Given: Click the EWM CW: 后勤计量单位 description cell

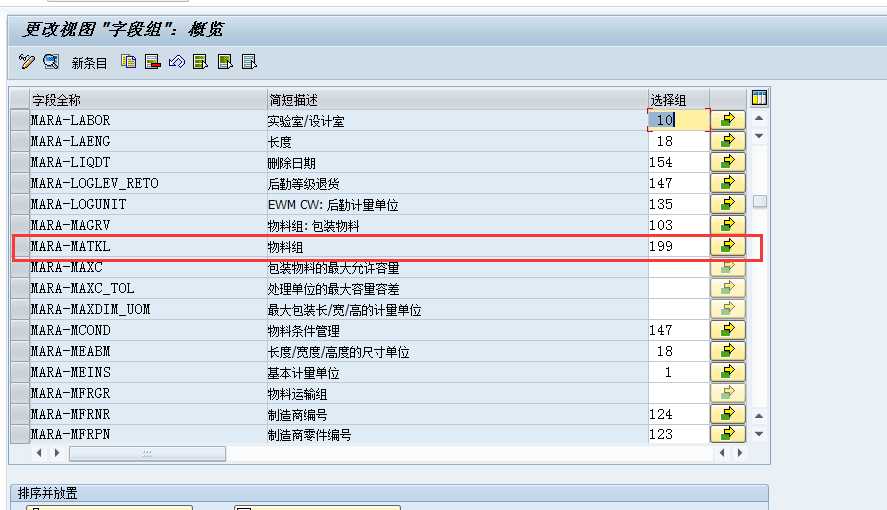Looking at the screenshot, I should pos(457,204).
